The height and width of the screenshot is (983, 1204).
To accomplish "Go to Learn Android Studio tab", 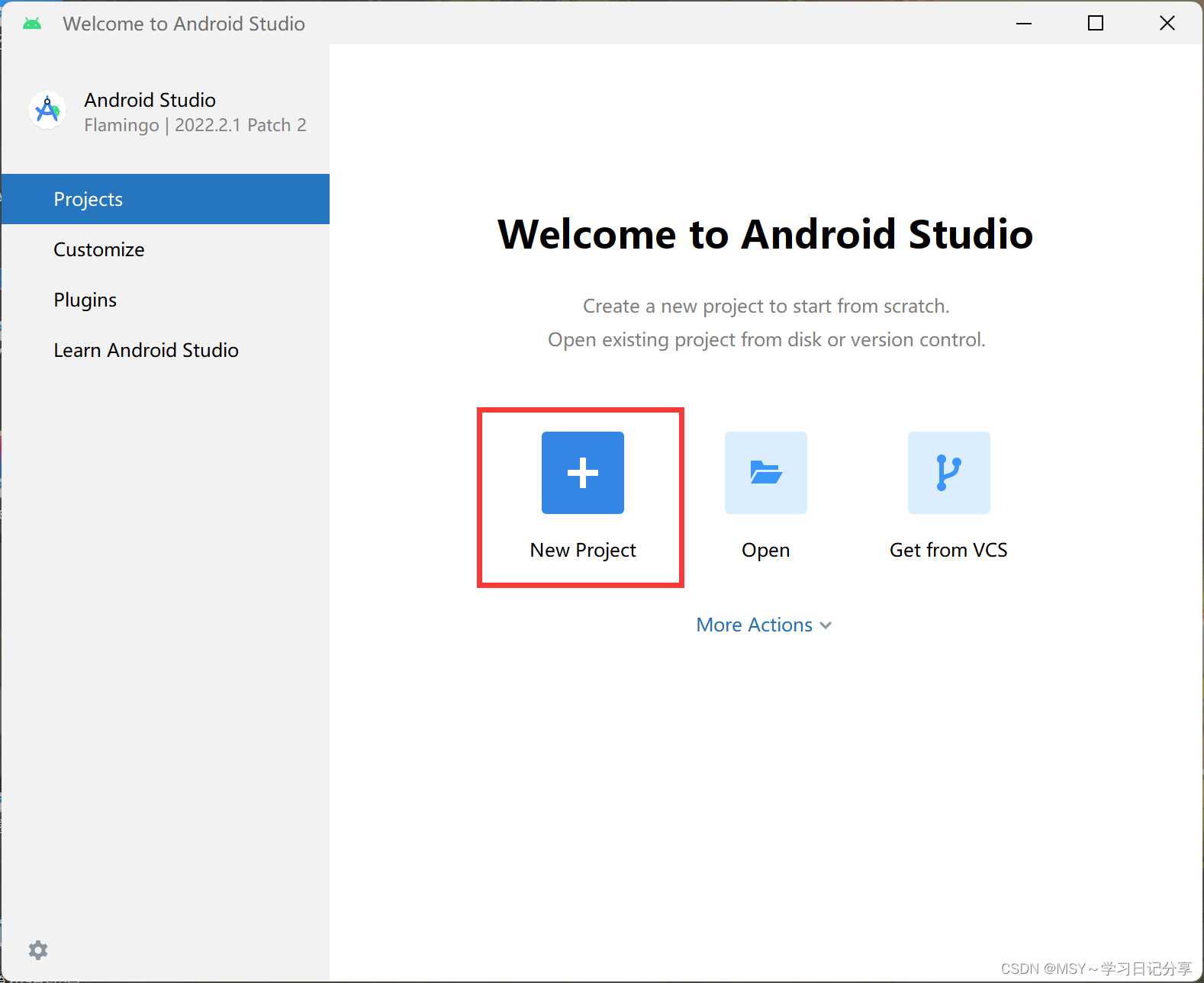I will coord(166,350).
